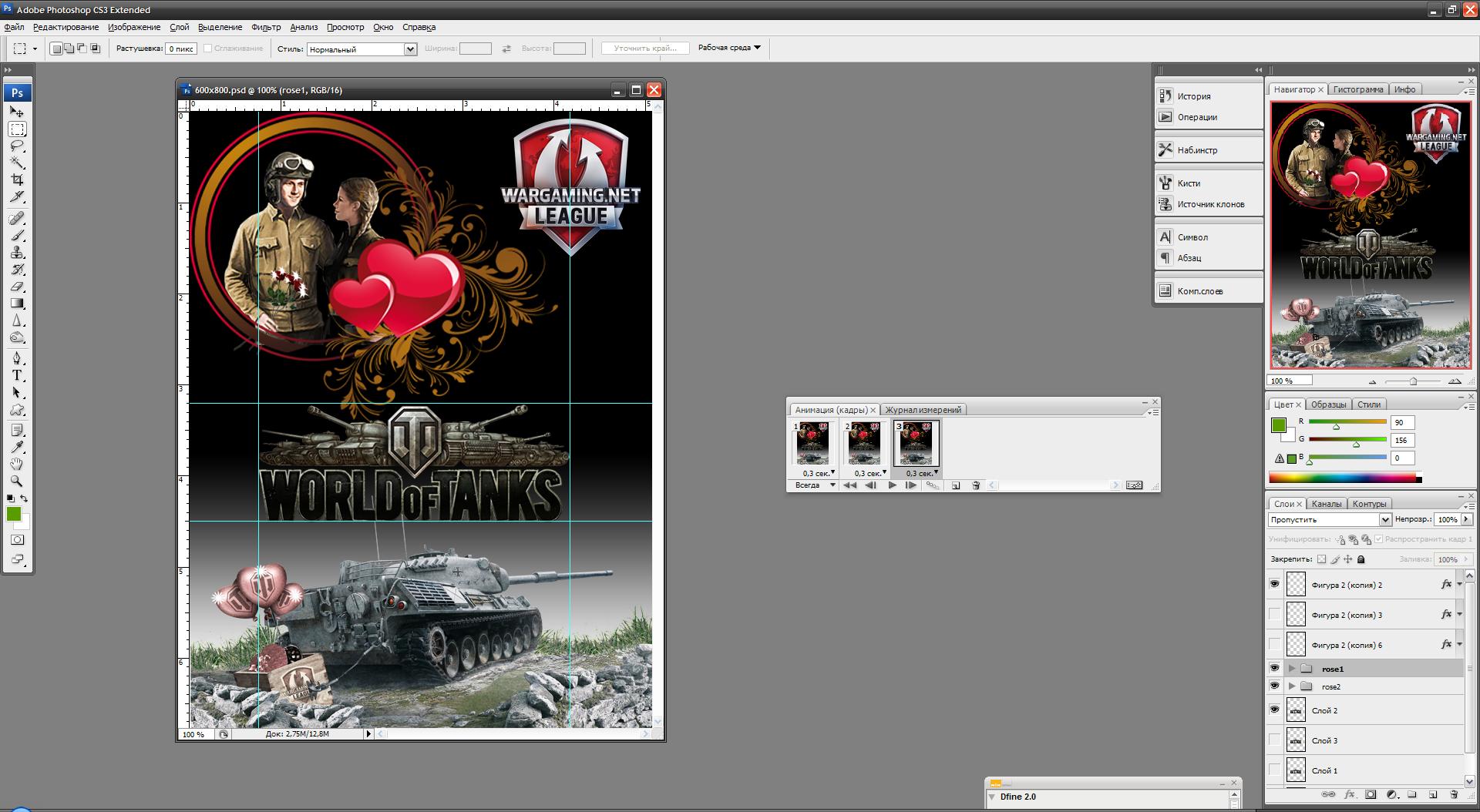The width and height of the screenshot is (1480, 812).
Task: Click the foreground color swatch in toolbox
Action: [x=14, y=514]
